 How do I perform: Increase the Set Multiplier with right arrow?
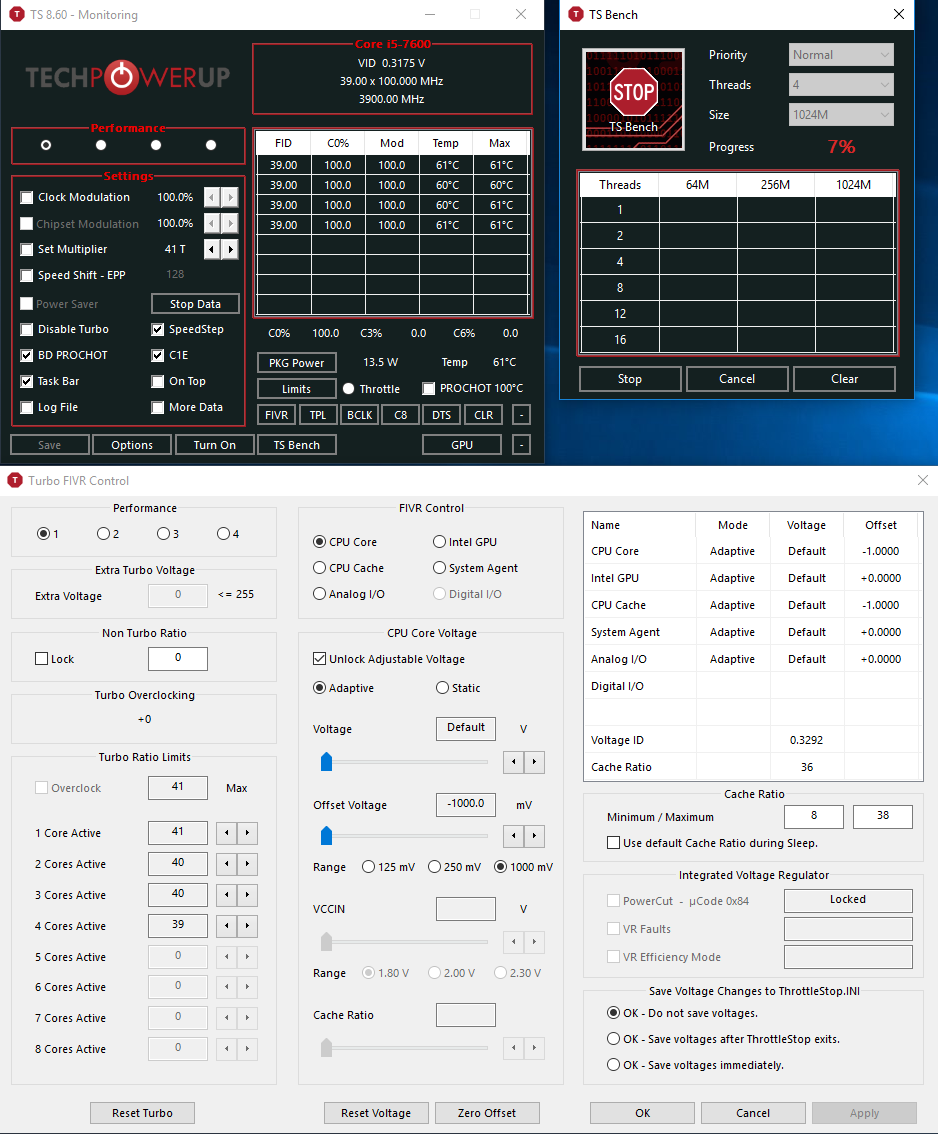pyautogui.click(x=231, y=249)
